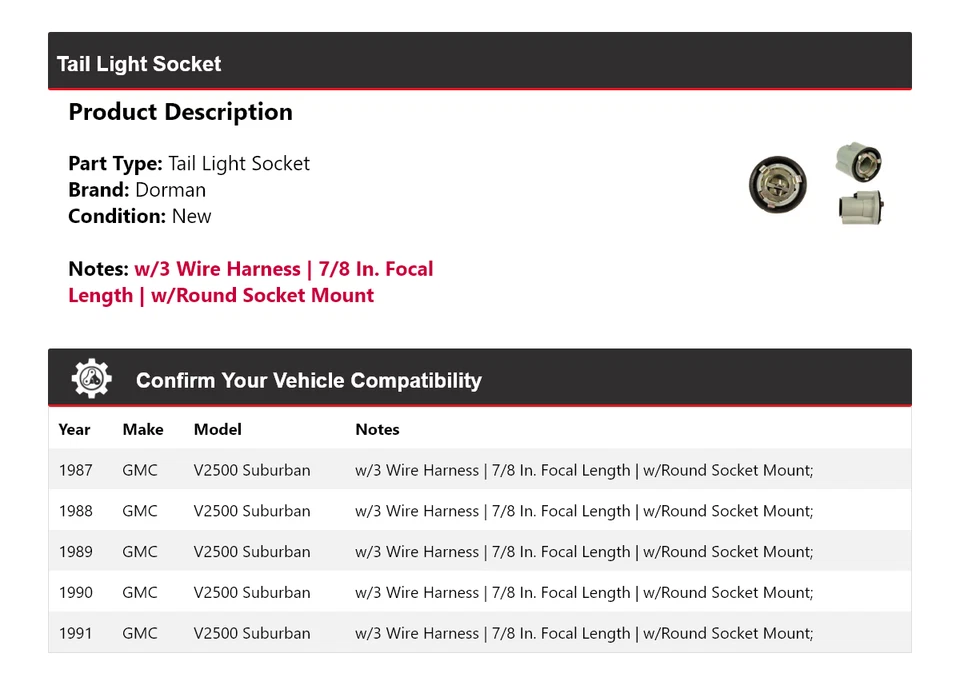This screenshot has width=960, height=685.
Task: Select the 1987 year cell
Action: (75, 470)
